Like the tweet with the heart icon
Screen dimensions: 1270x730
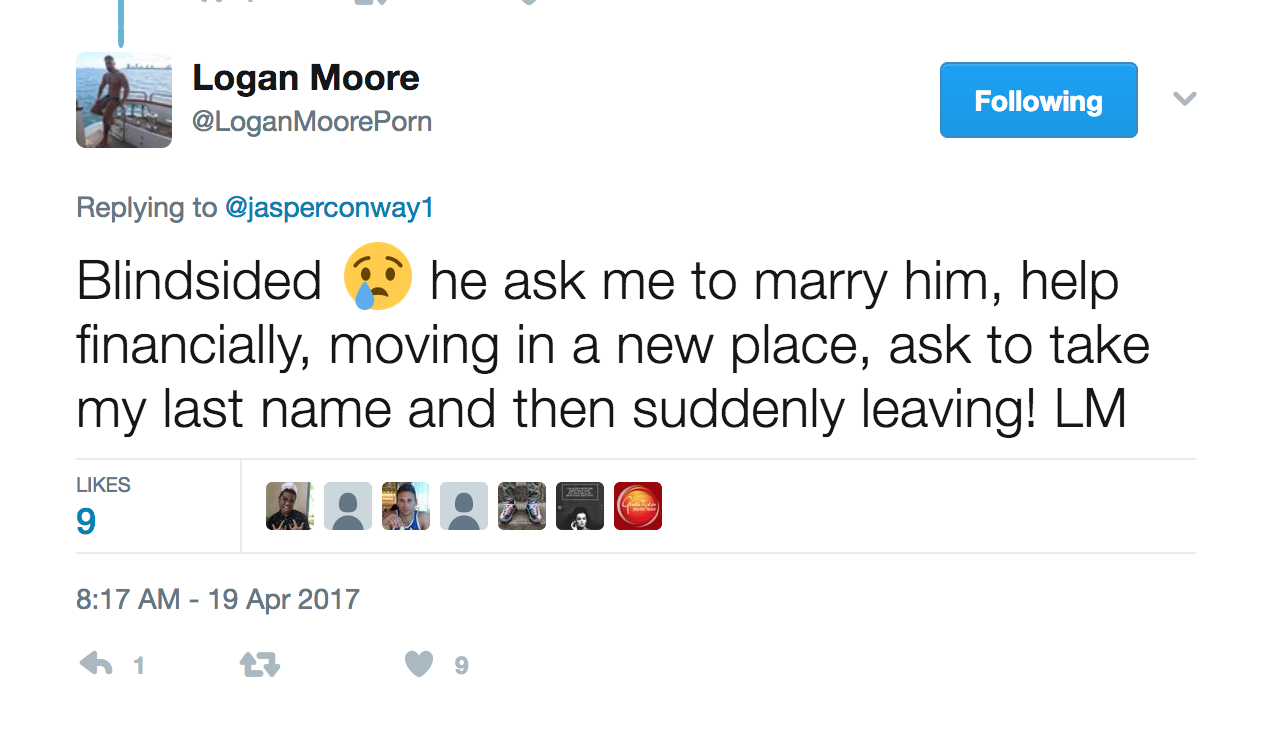(419, 664)
